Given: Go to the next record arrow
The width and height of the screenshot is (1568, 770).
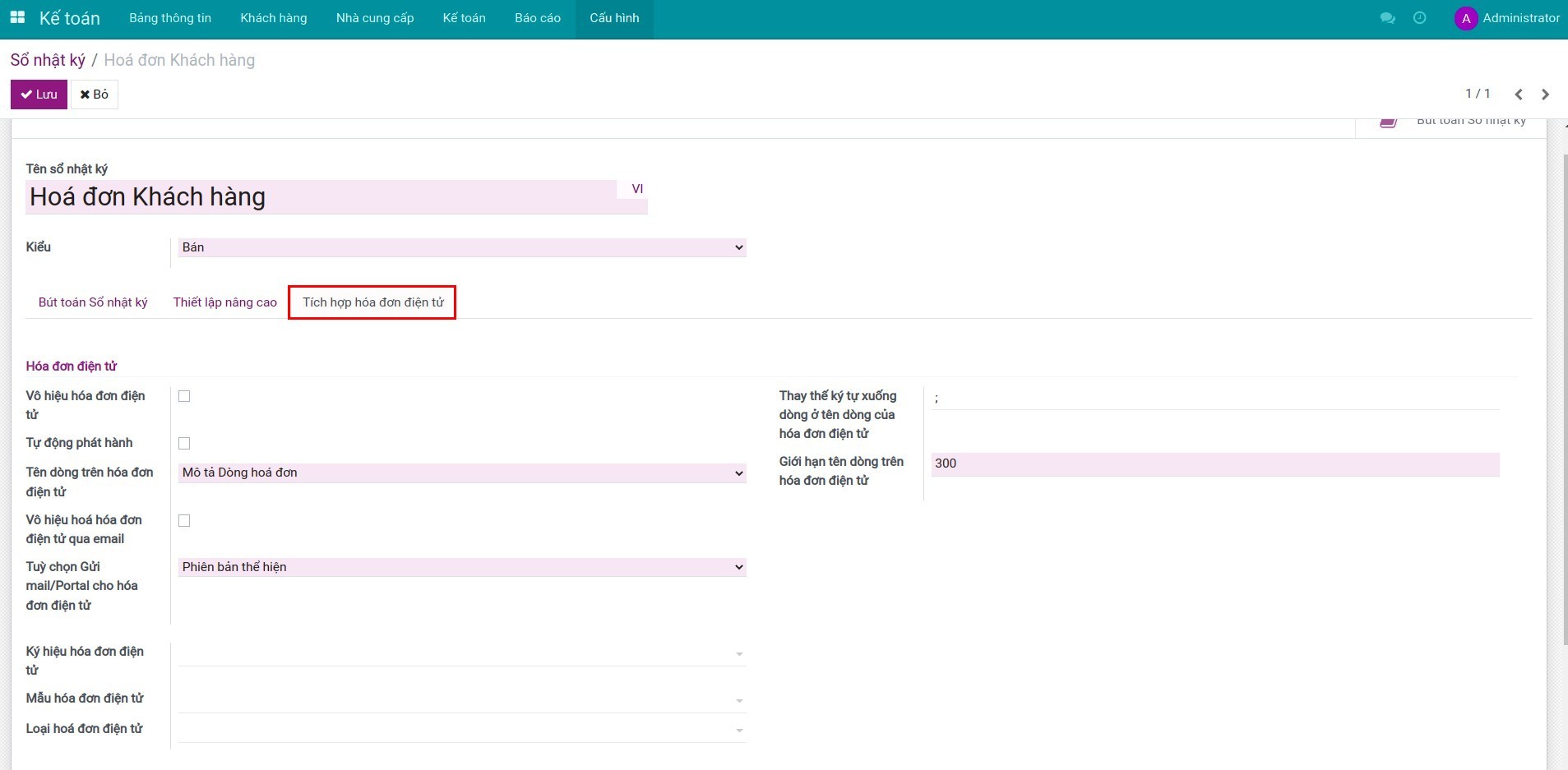Looking at the screenshot, I should point(1545,95).
